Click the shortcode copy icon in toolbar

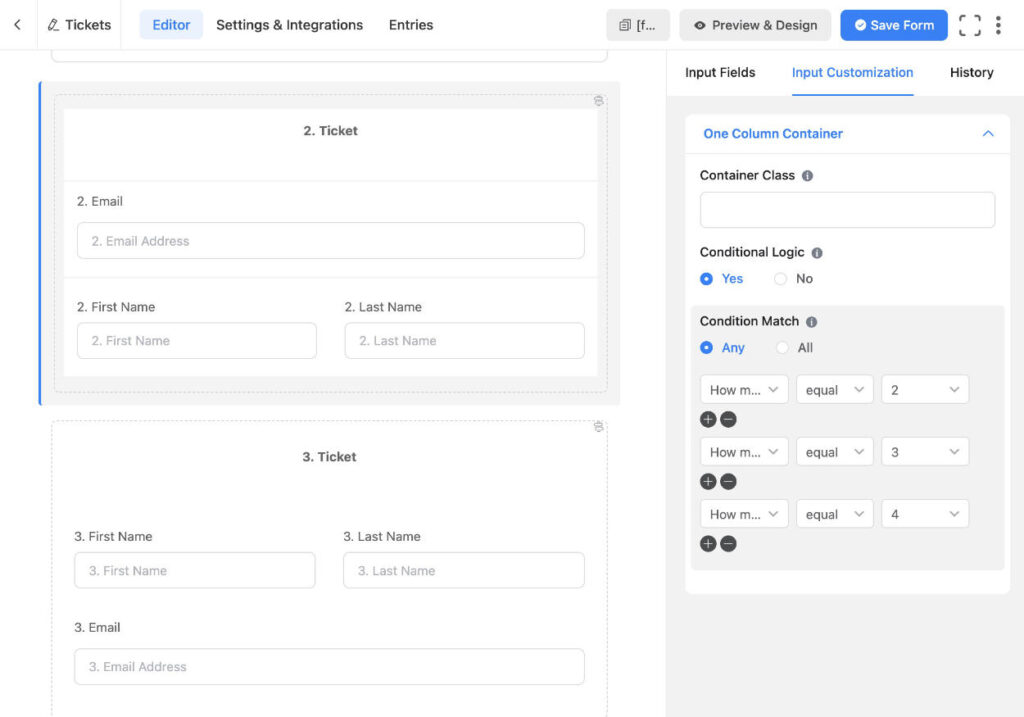pyautogui.click(x=638, y=25)
